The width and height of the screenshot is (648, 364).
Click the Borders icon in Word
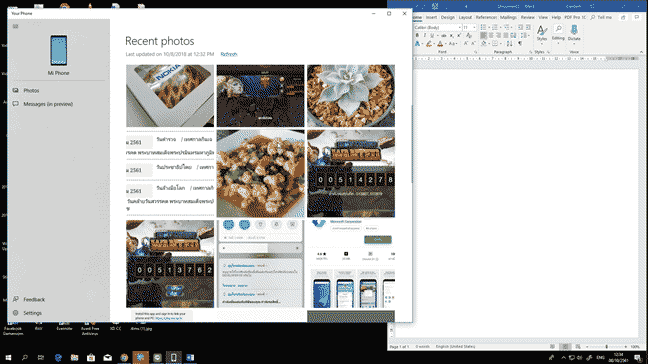[496, 43]
